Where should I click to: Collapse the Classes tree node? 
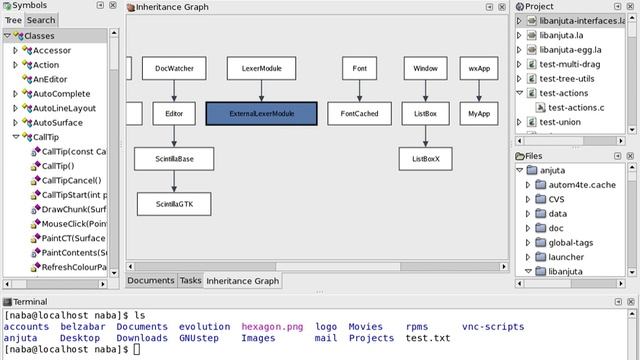[x=7, y=36]
